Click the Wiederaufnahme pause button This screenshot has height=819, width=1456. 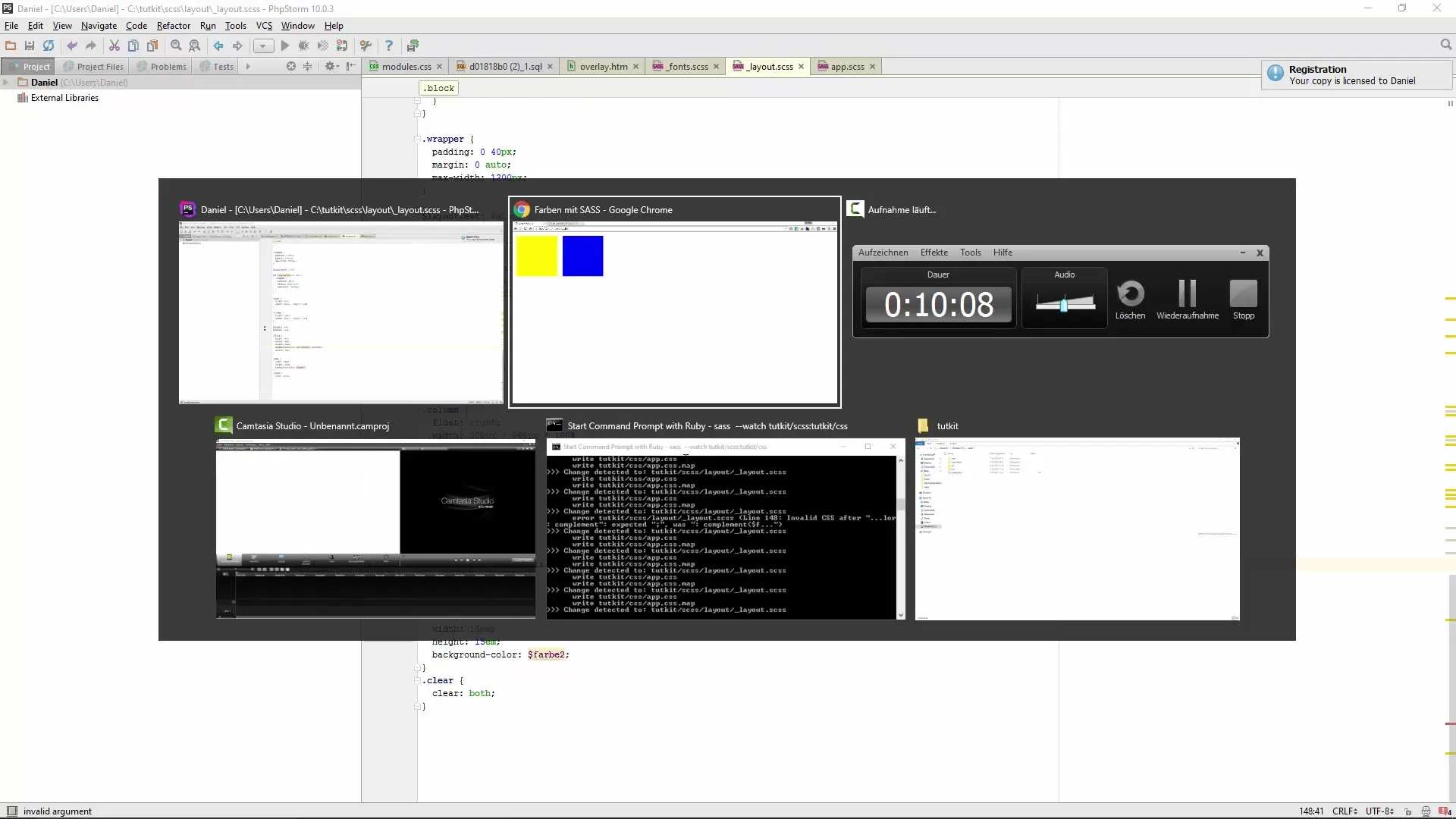1188,300
